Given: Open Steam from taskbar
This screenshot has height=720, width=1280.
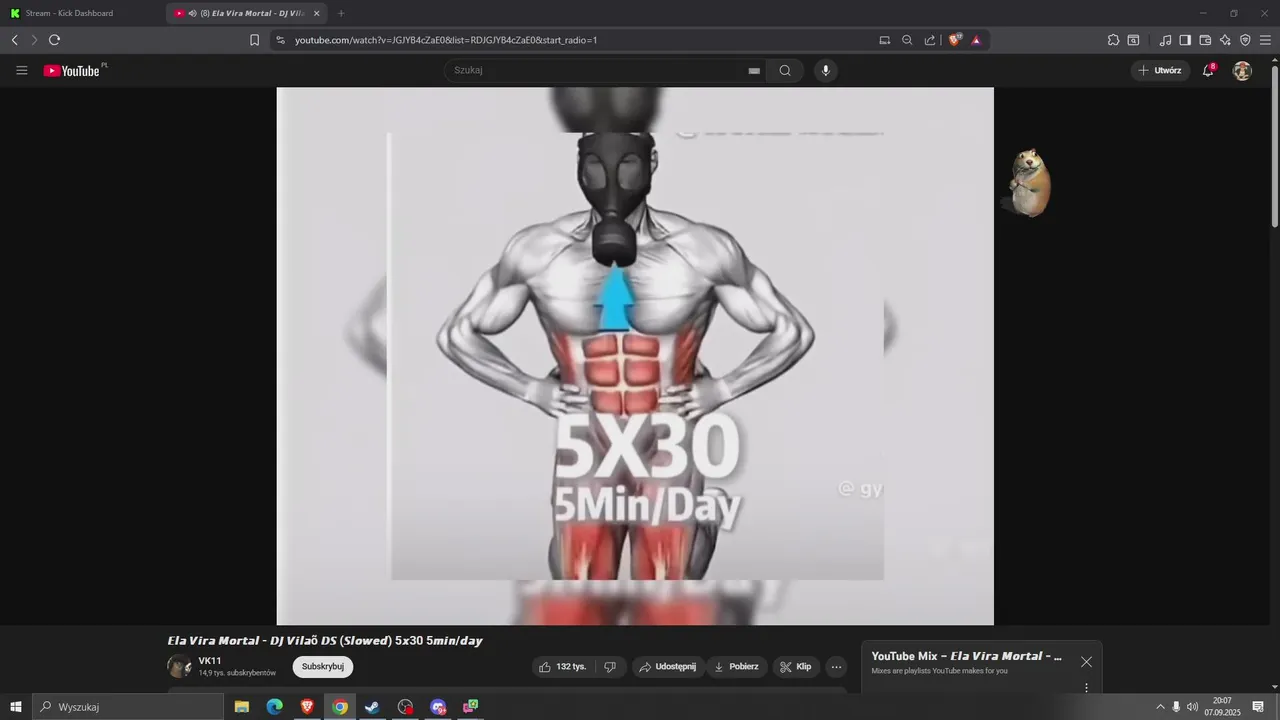Looking at the screenshot, I should (372, 707).
